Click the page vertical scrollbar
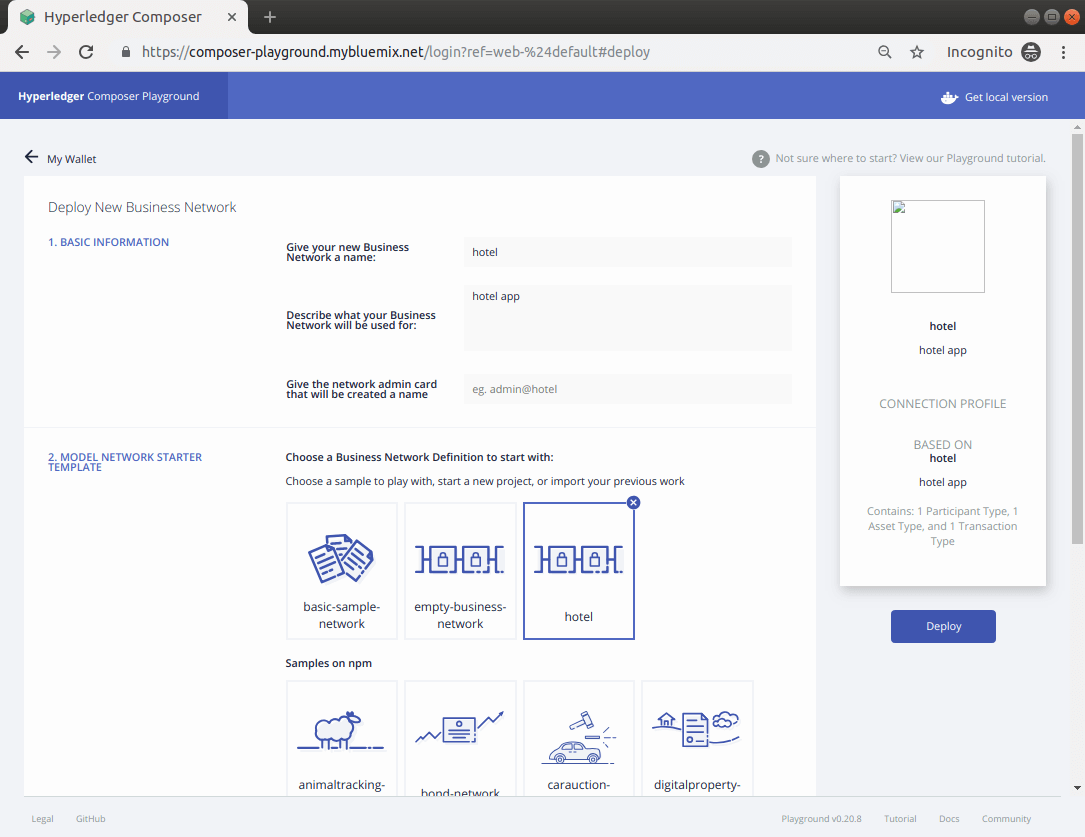The image size is (1085, 837). tap(1077, 339)
